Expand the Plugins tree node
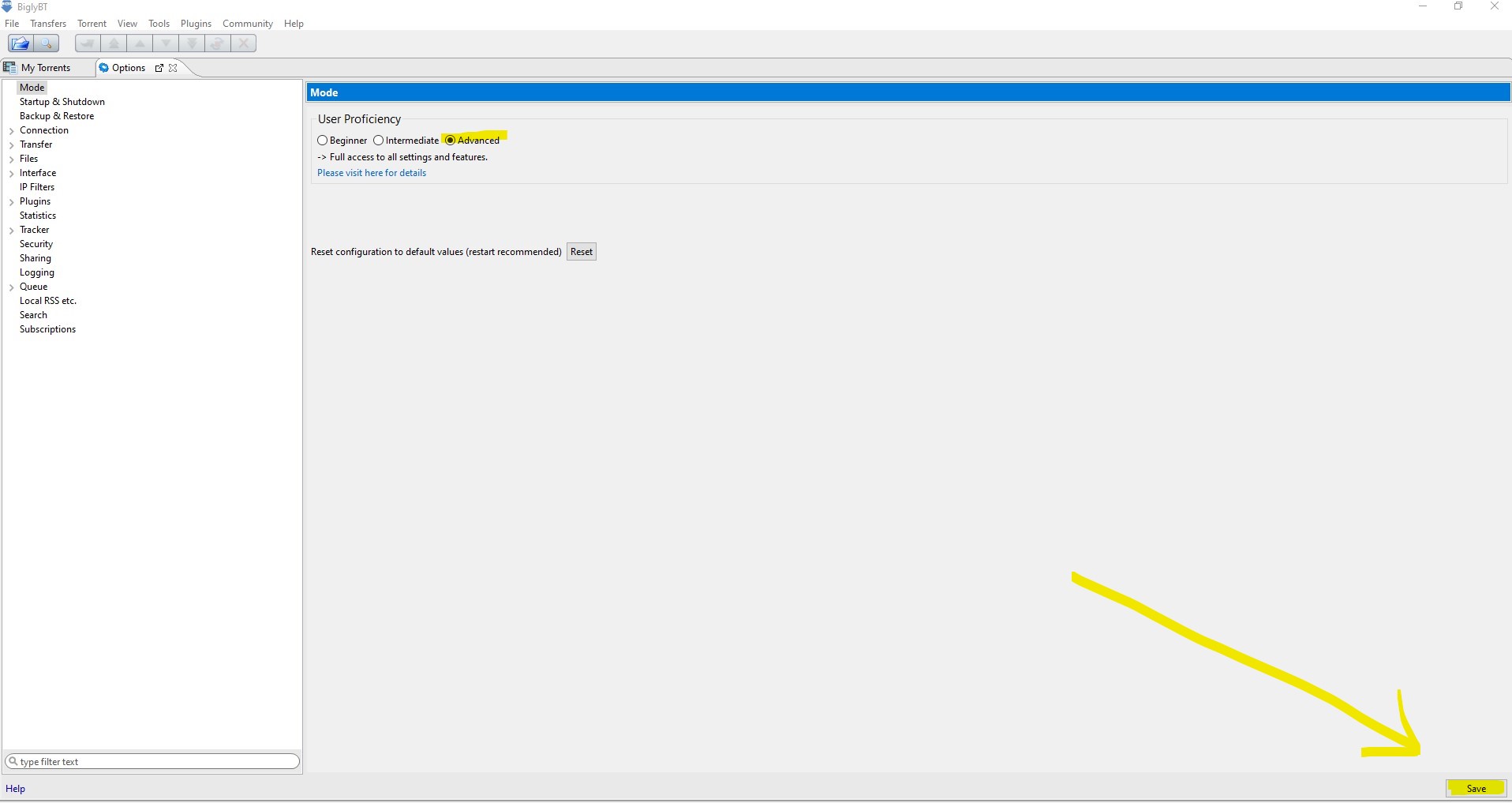This screenshot has width=1512, height=803. tap(11, 202)
